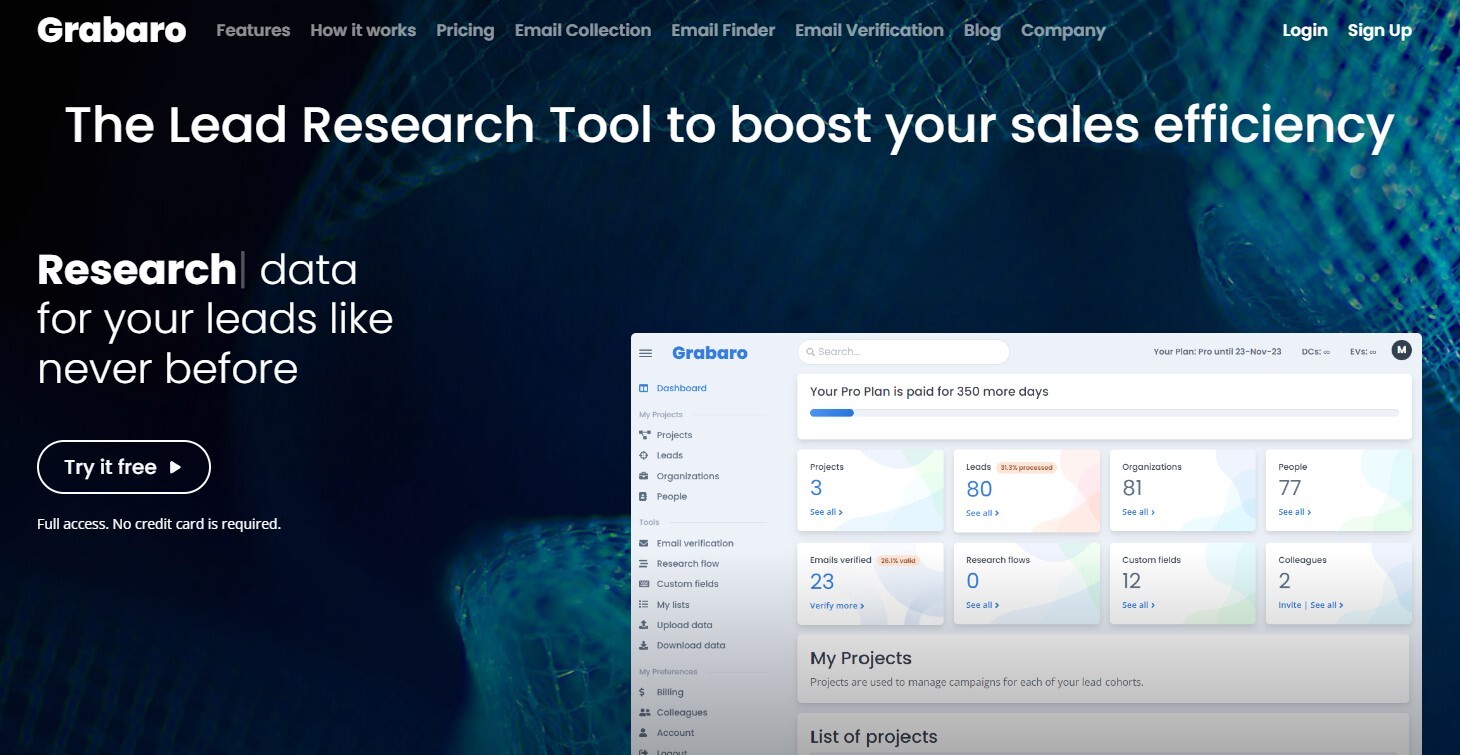The image size is (1460, 755).
Task: Click the My lists icon in the sidebar
Action: coord(644,605)
